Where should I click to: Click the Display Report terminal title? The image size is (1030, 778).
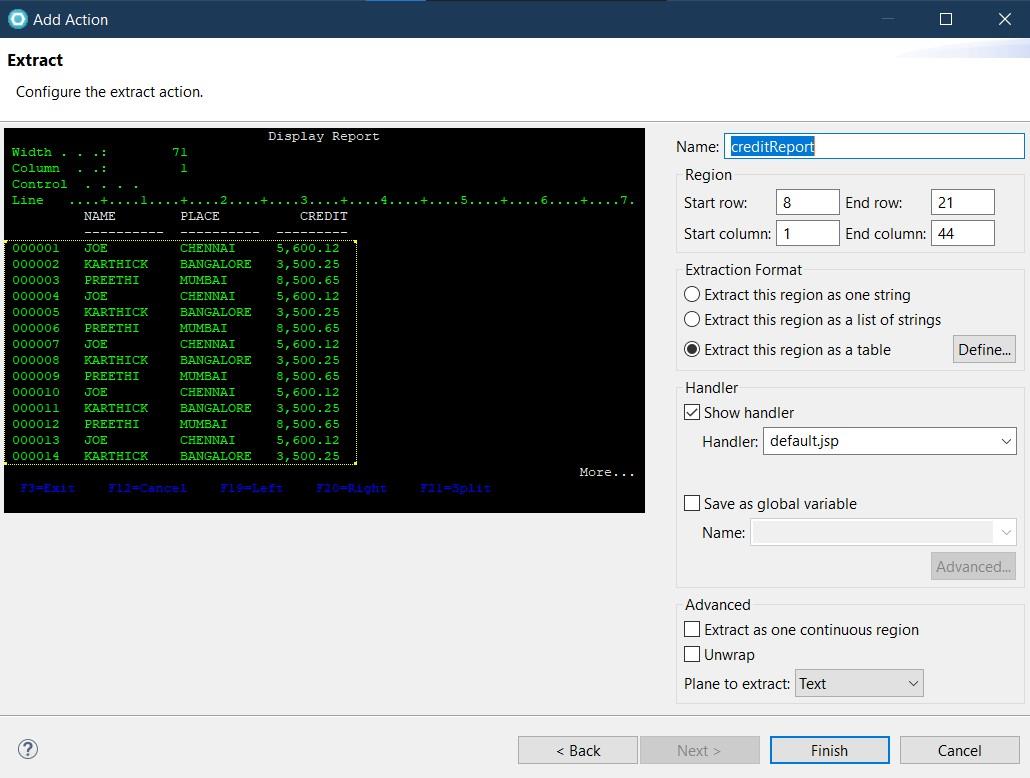click(324, 136)
